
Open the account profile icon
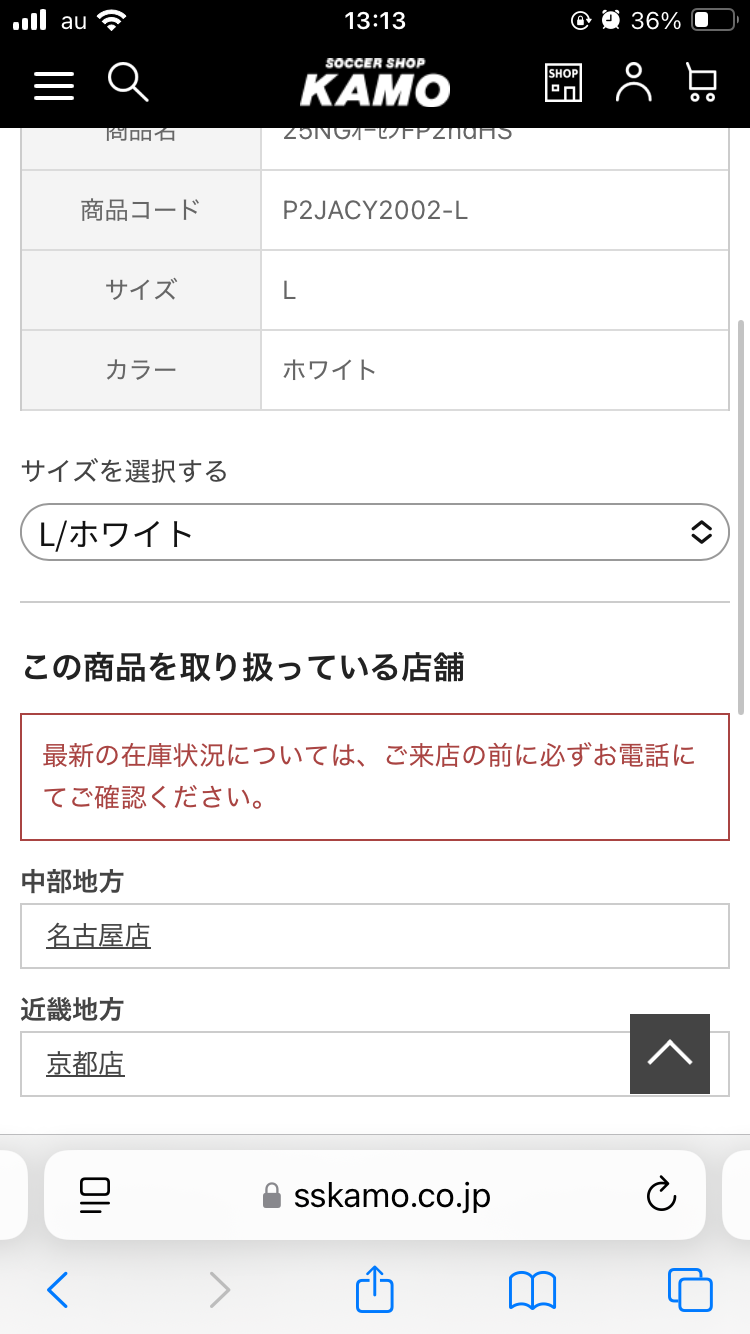[x=633, y=83]
